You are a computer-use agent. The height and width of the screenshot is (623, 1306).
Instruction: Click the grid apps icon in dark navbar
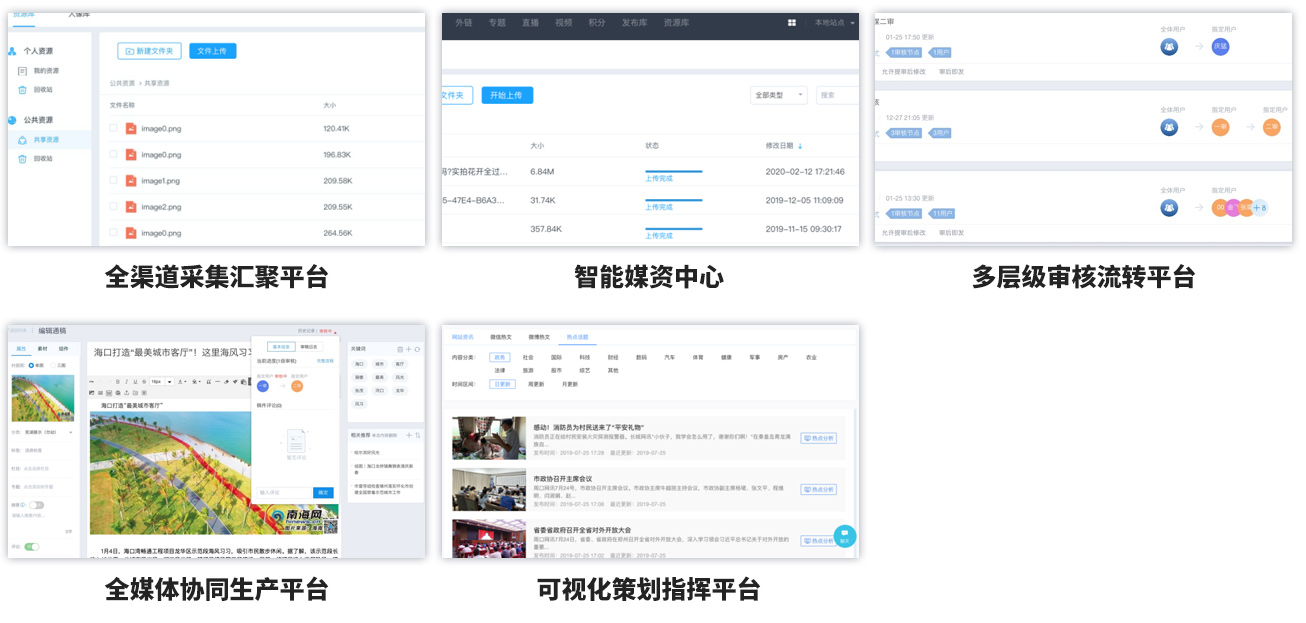(x=792, y=22)
